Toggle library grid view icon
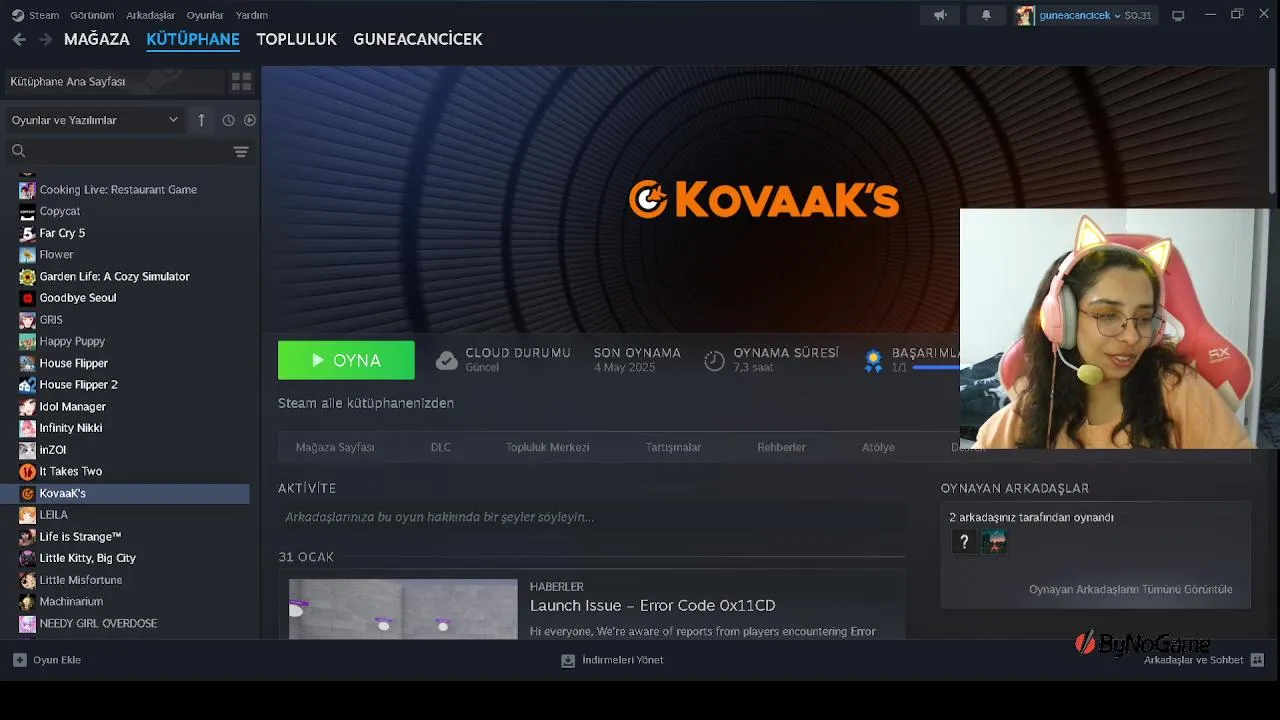The image size is (1280, 720). pos(241,81)
